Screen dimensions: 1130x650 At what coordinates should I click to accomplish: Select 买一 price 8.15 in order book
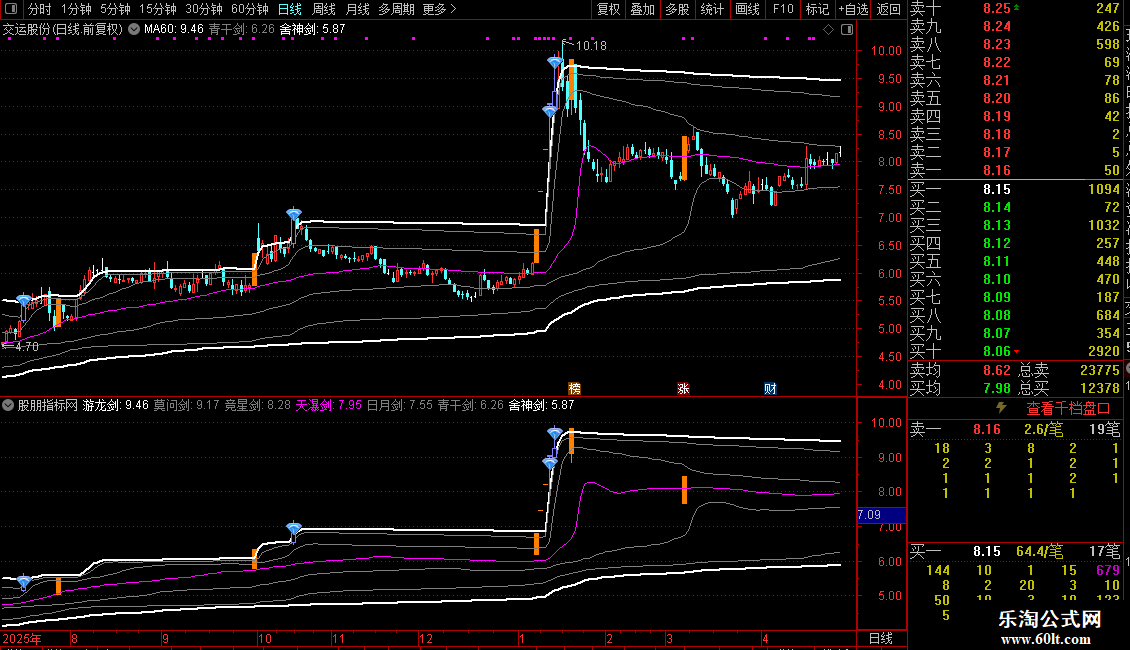coord(997,190)
